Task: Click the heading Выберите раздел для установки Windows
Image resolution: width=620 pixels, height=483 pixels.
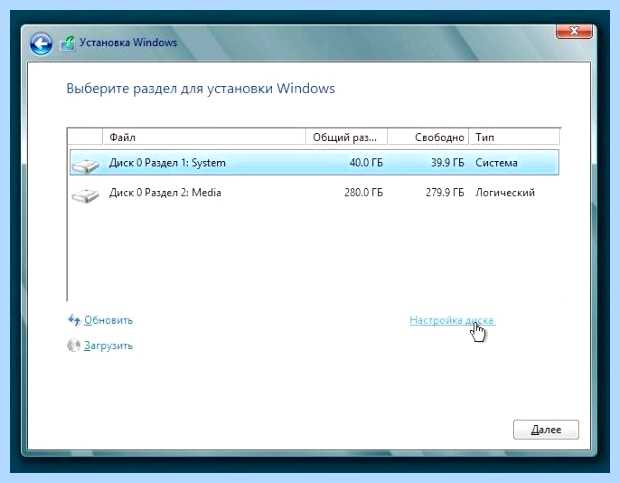Action: pyautogui.click(x=200, y=88)
